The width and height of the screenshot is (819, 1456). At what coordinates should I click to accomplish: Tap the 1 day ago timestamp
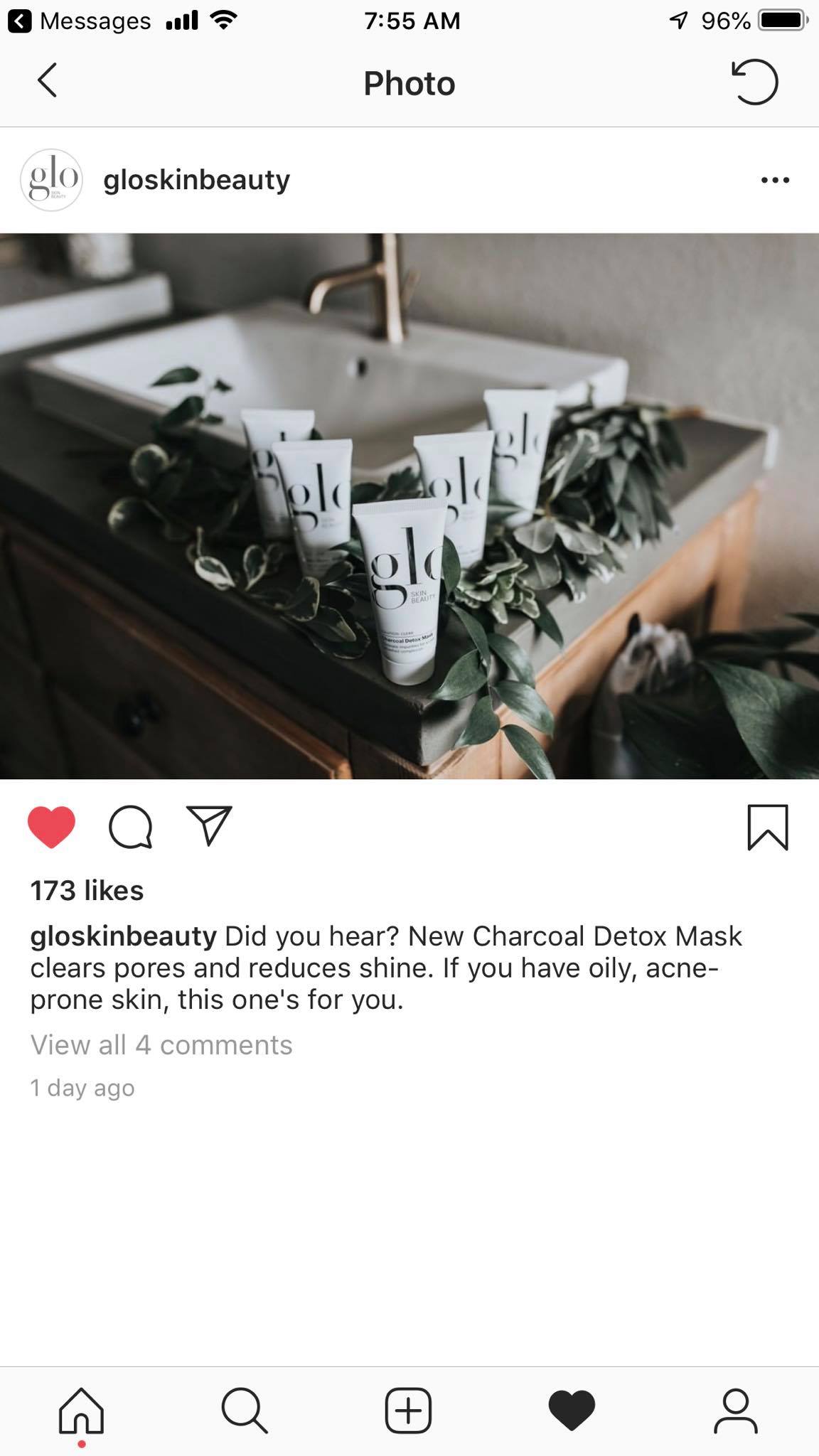point(82,1088)
